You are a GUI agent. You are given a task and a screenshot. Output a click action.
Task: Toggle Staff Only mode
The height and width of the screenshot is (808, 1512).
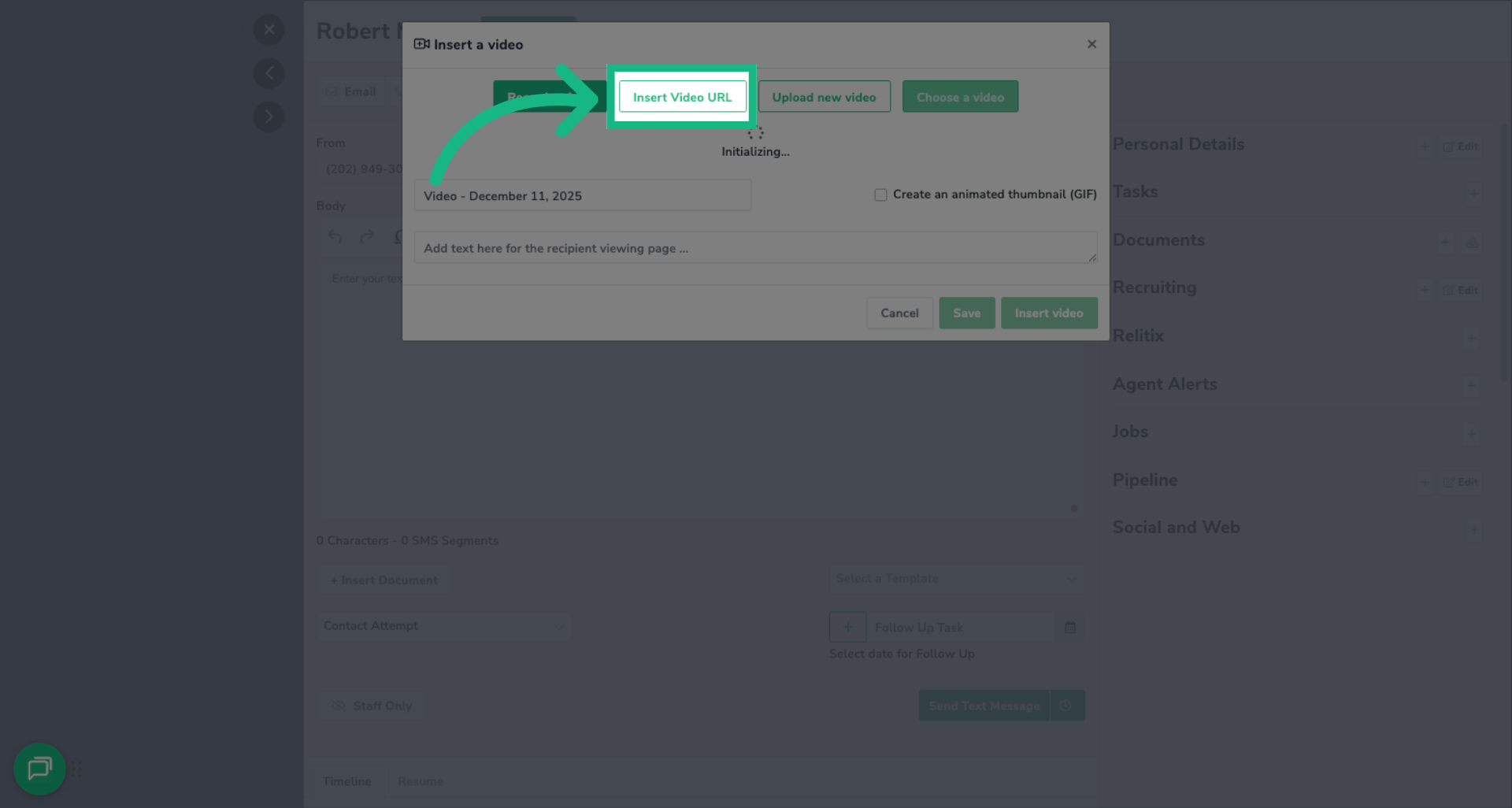coord(371,705)
